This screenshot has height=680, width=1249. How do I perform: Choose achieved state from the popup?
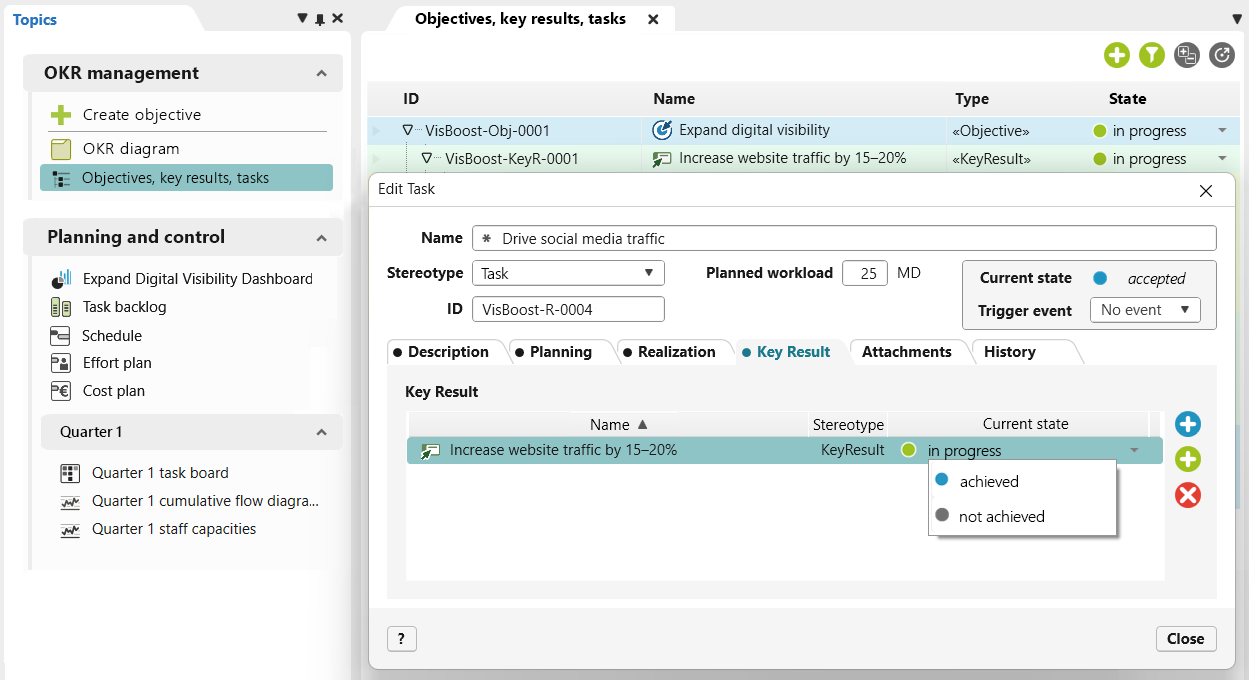point(1022,481)
